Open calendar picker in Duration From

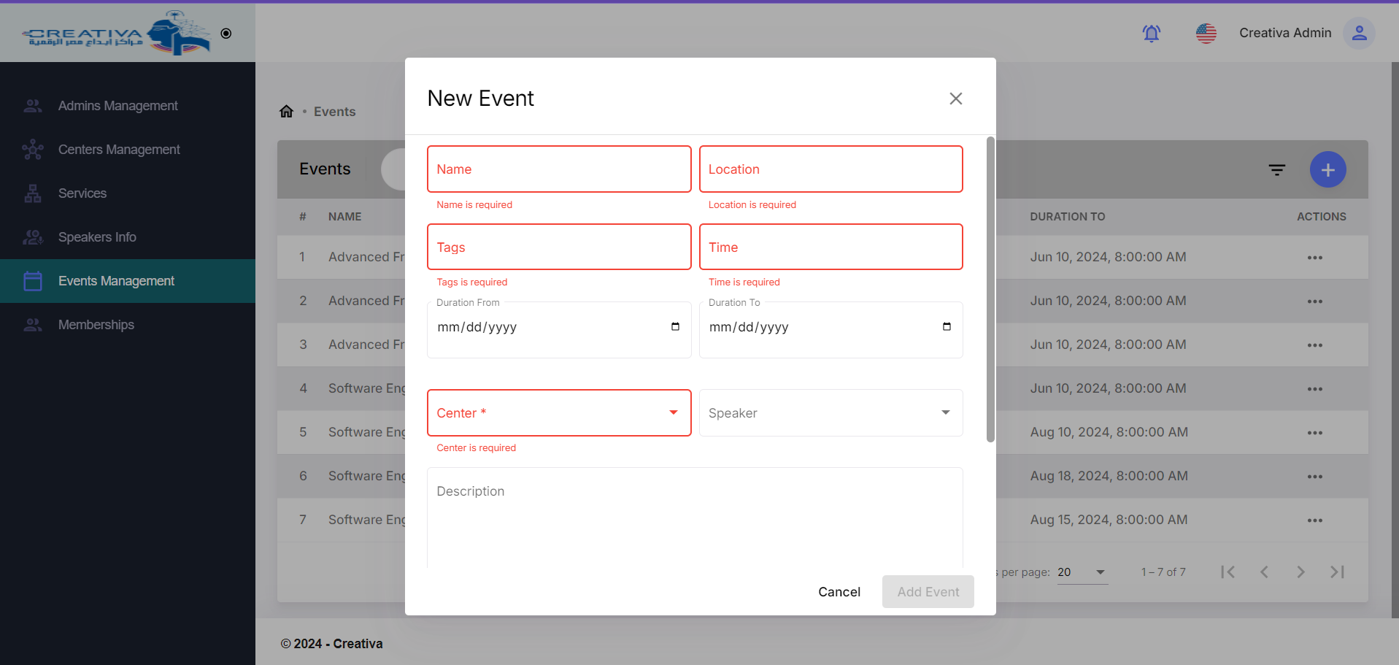tap(675, 327)
